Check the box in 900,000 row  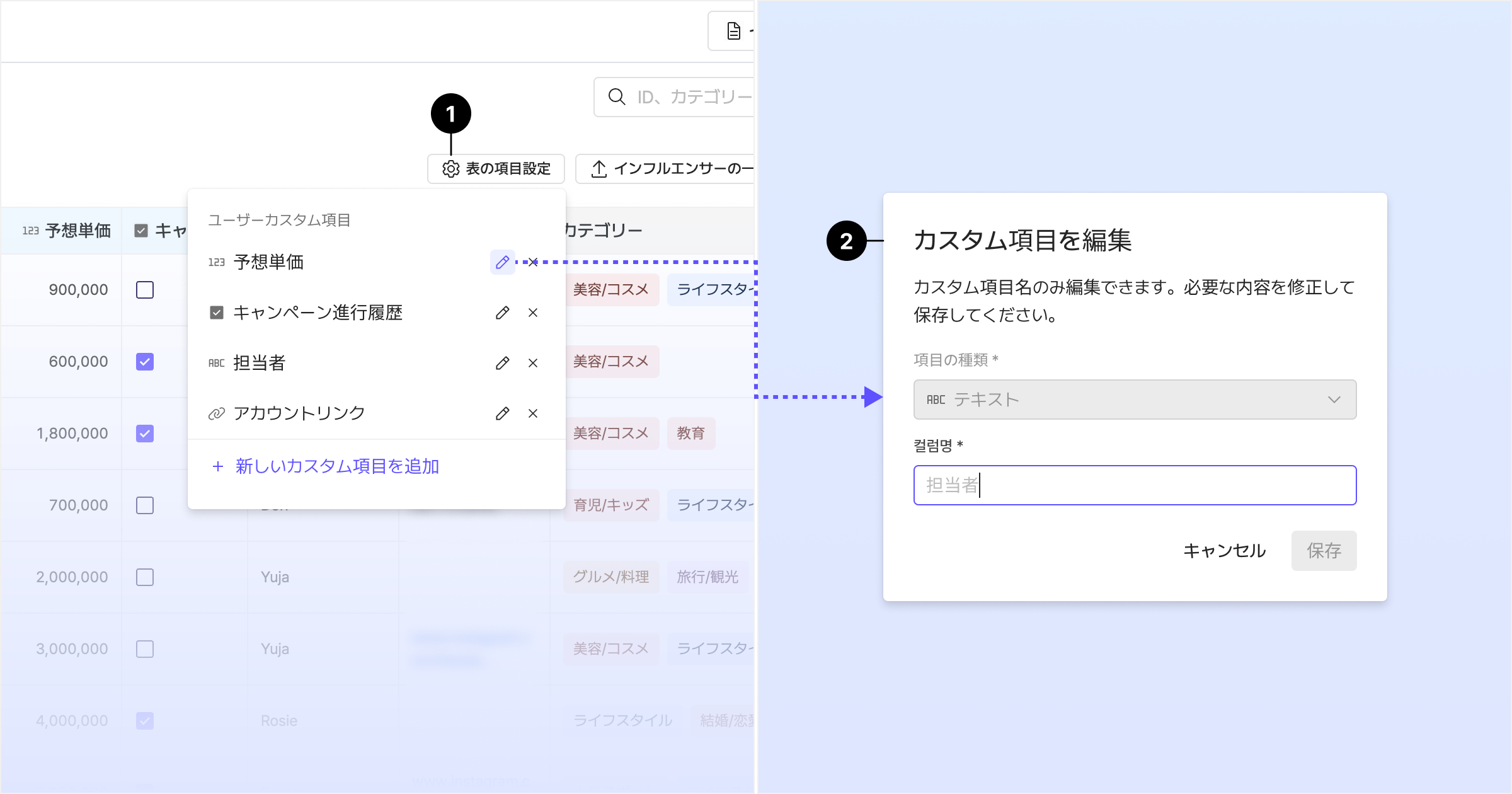145,290
